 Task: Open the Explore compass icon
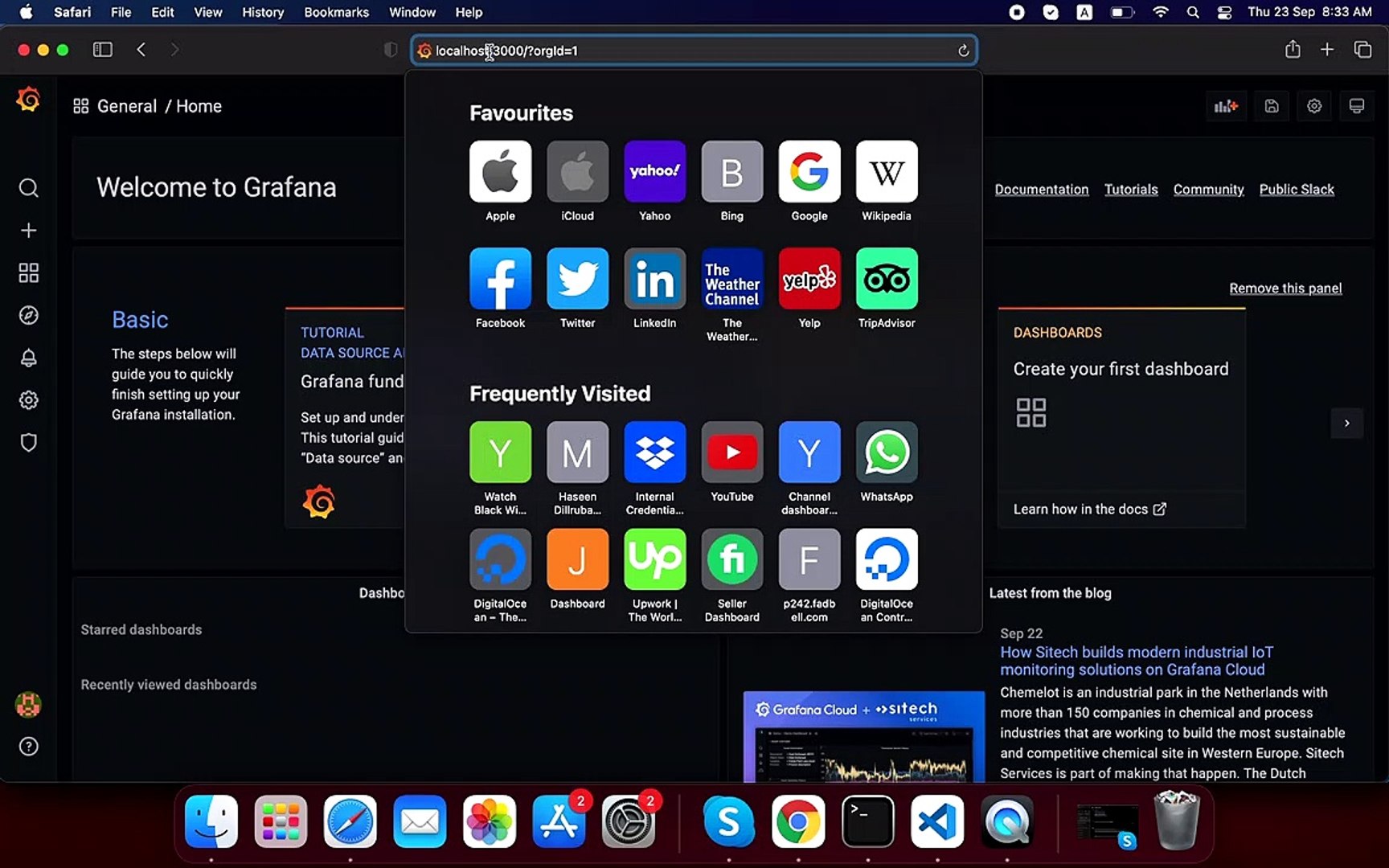(x=28, y=315)
